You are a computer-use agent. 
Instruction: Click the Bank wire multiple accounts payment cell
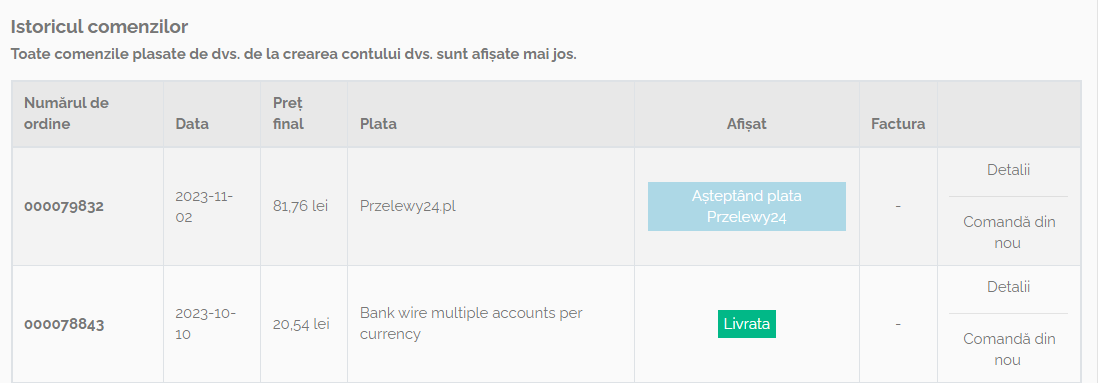[471, 323]
